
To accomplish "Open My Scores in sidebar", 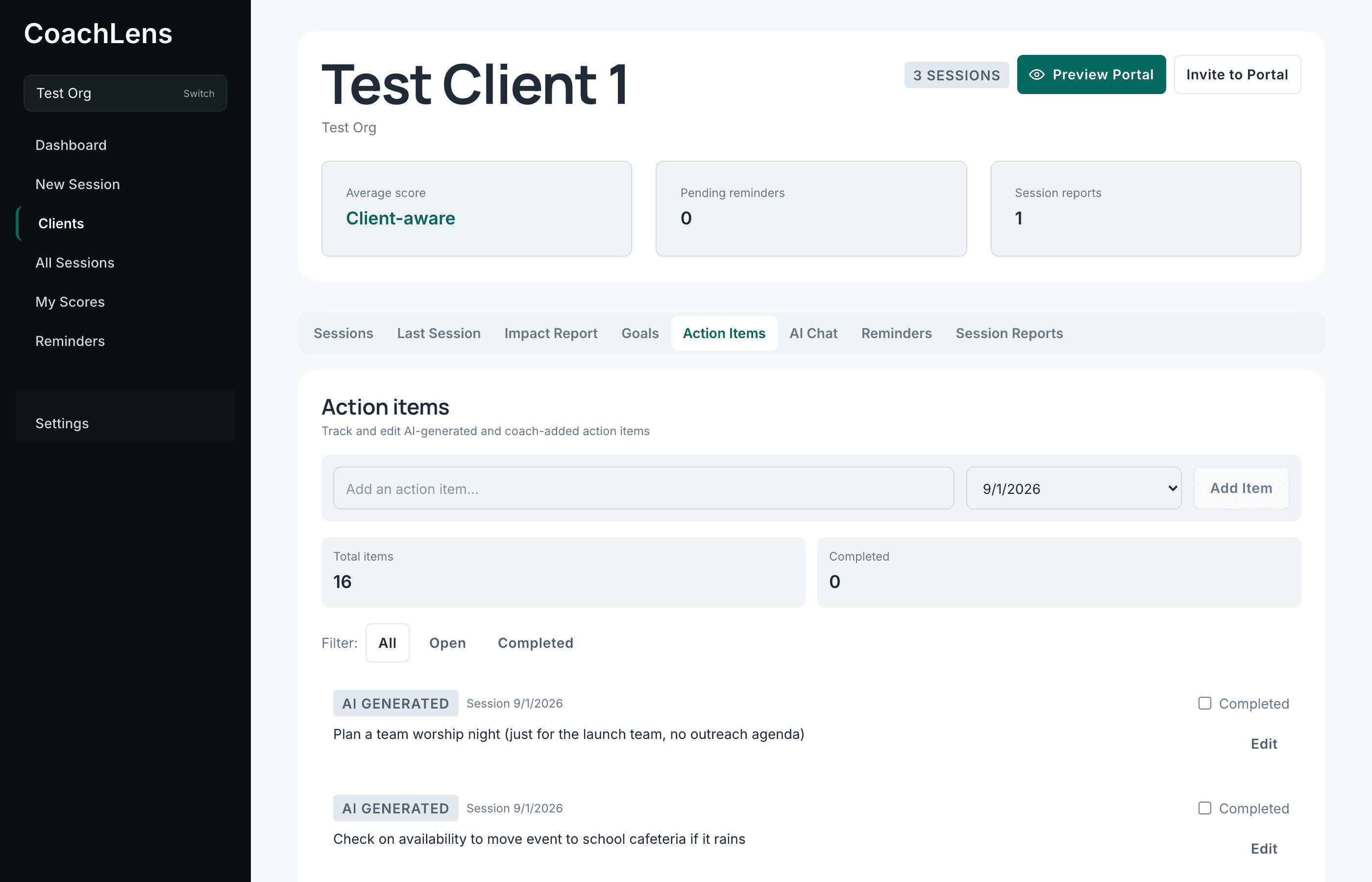I will point(70,302).
